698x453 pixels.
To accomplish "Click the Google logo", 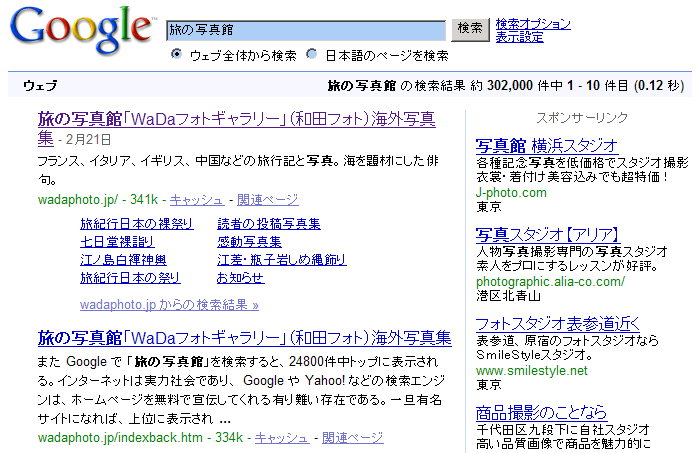I will (82, 30).
